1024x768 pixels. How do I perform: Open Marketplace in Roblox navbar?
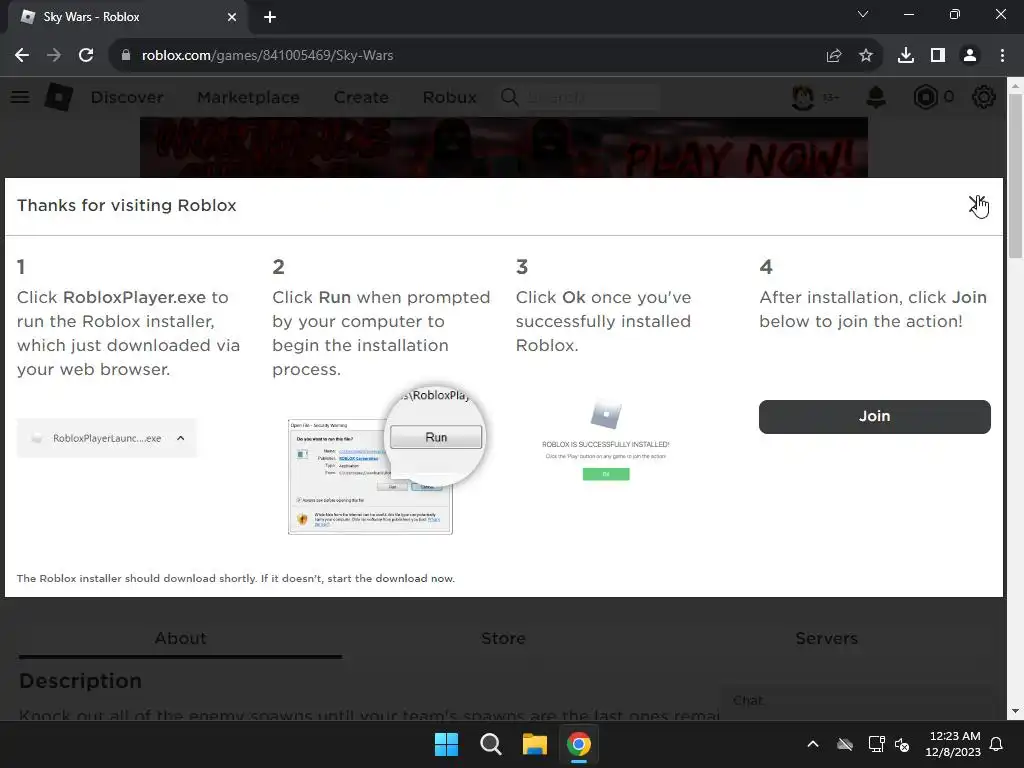tap(248, 97)
